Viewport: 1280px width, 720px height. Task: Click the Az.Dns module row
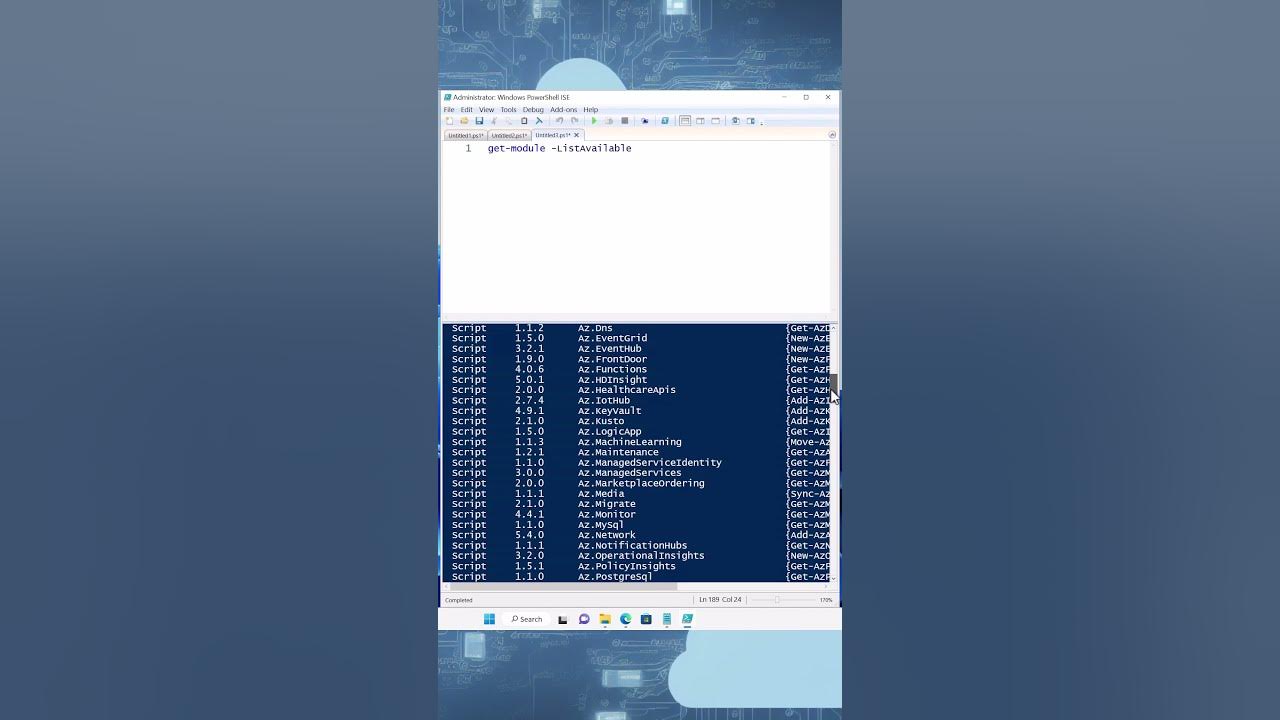(x=640, y=328)
